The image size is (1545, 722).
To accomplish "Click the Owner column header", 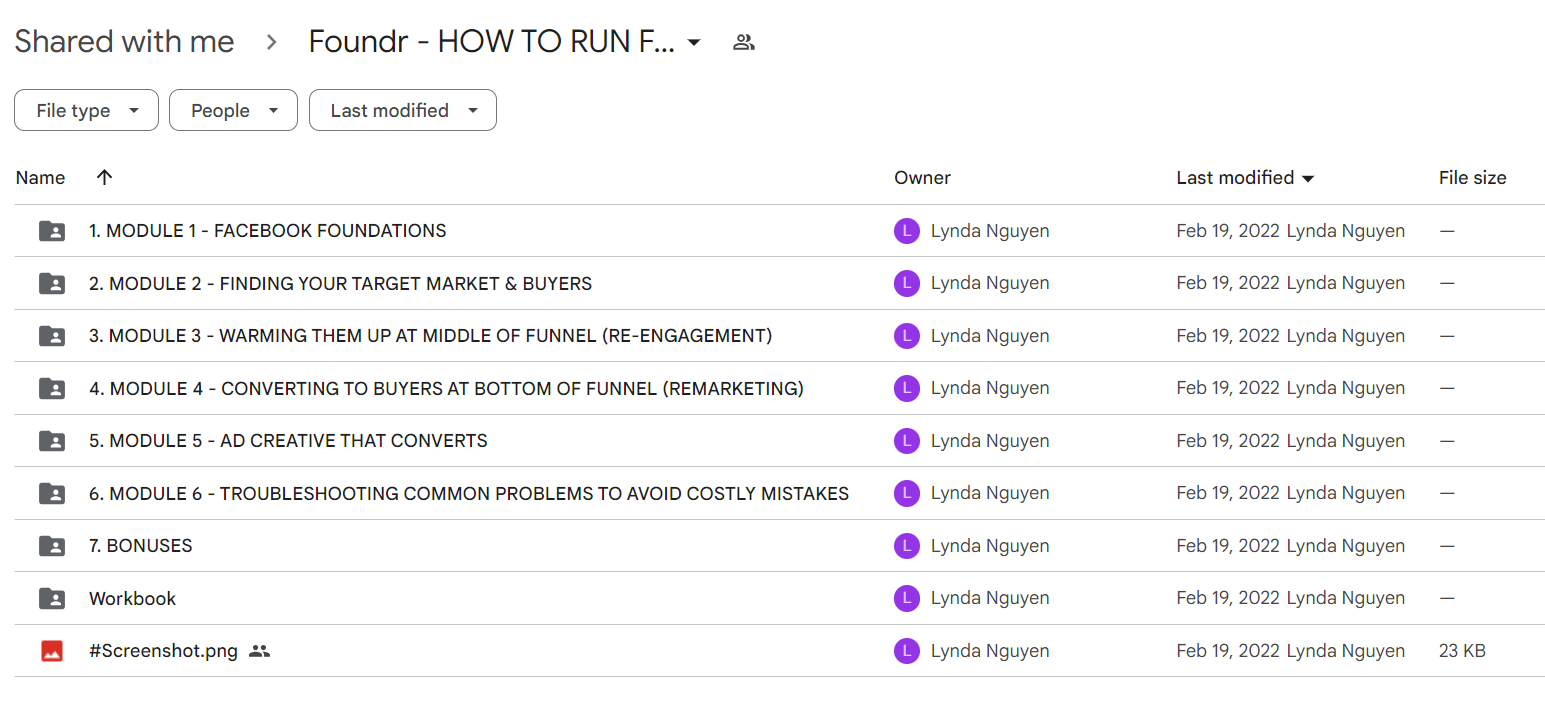I will click(x=922, y=178).
